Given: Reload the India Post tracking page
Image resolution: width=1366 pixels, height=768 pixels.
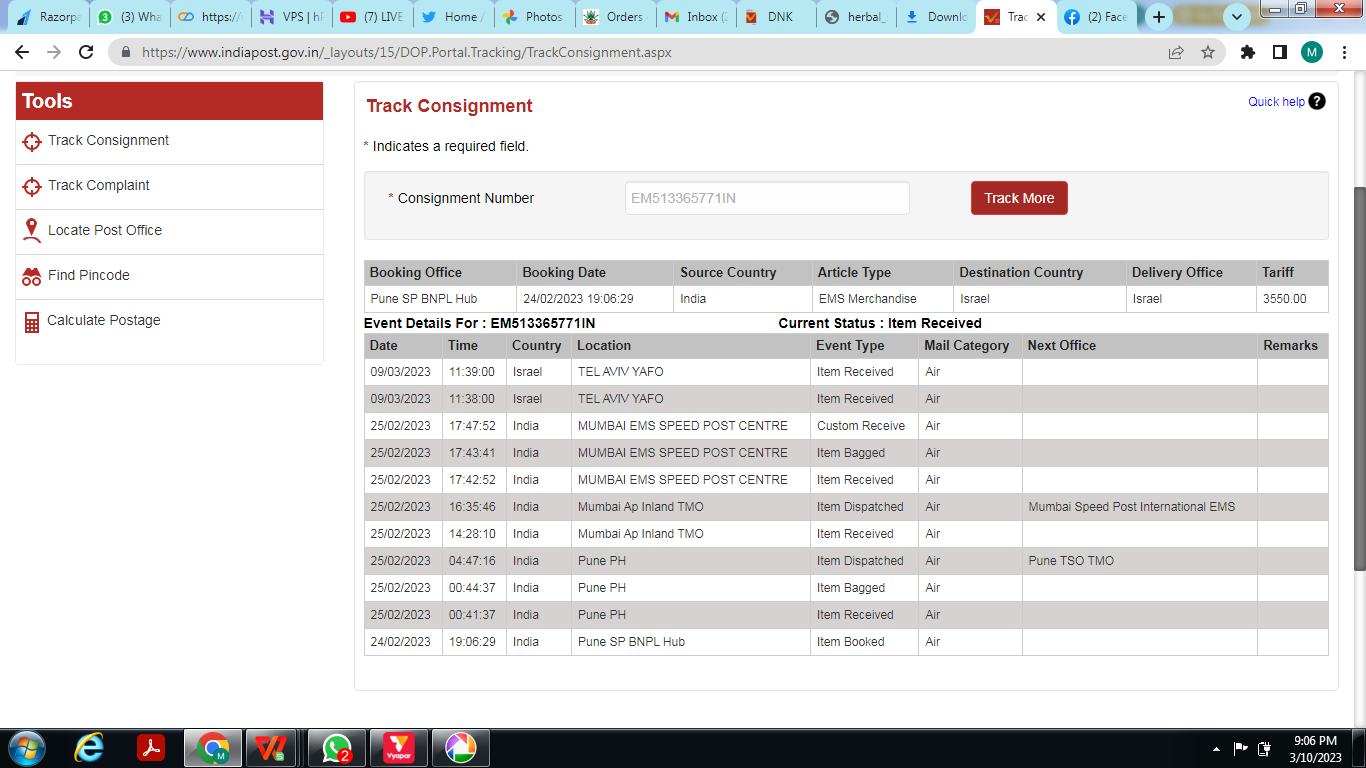Looking at the screenshot, I should (86, 52).
